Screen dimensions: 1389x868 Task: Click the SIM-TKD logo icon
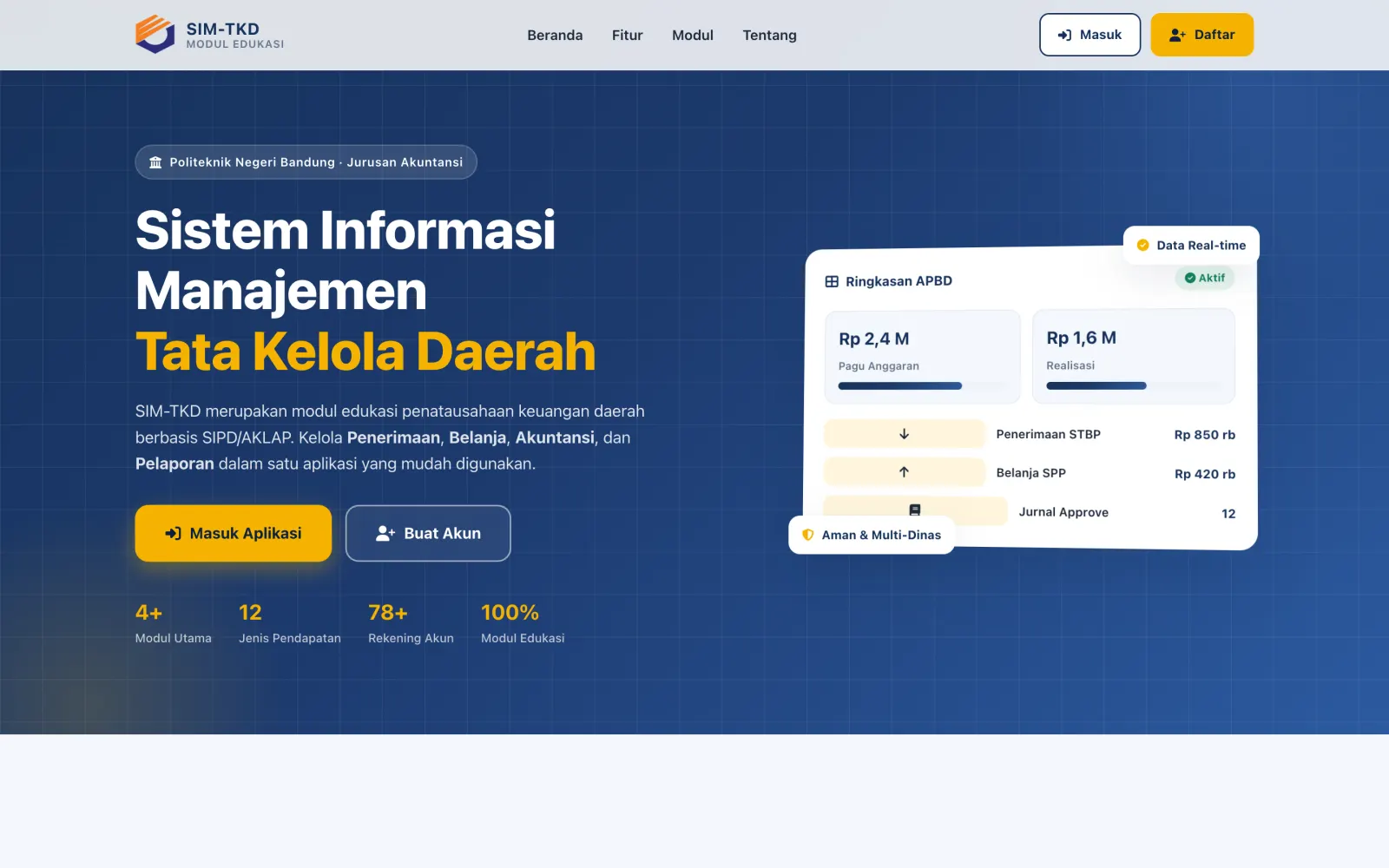click(x=155, y=35)
